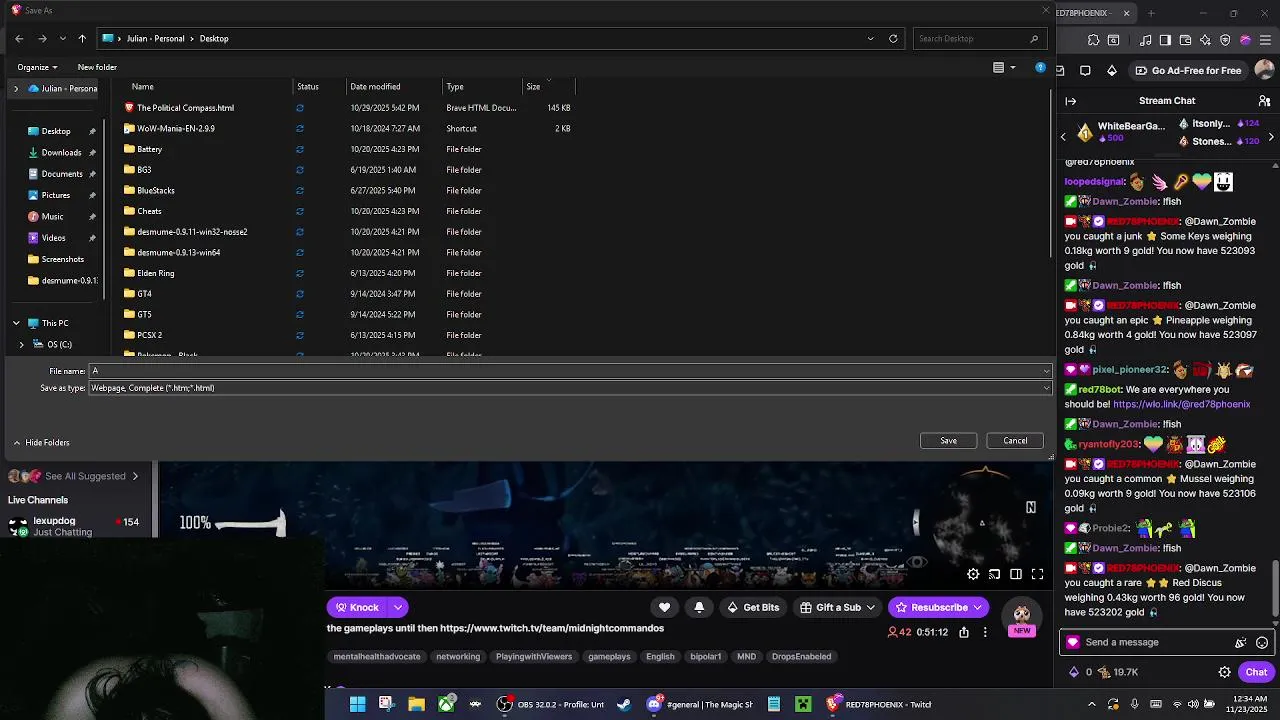
Task: Open Windows Start menu
Action: pyautogui.click(x=357, y=704)
